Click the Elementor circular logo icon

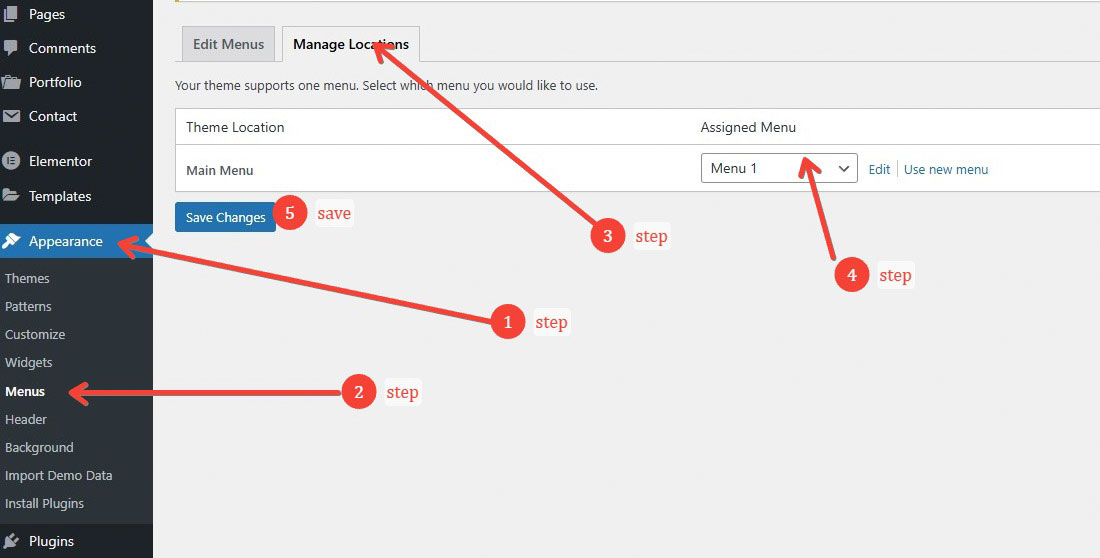(x=11, y=161)
